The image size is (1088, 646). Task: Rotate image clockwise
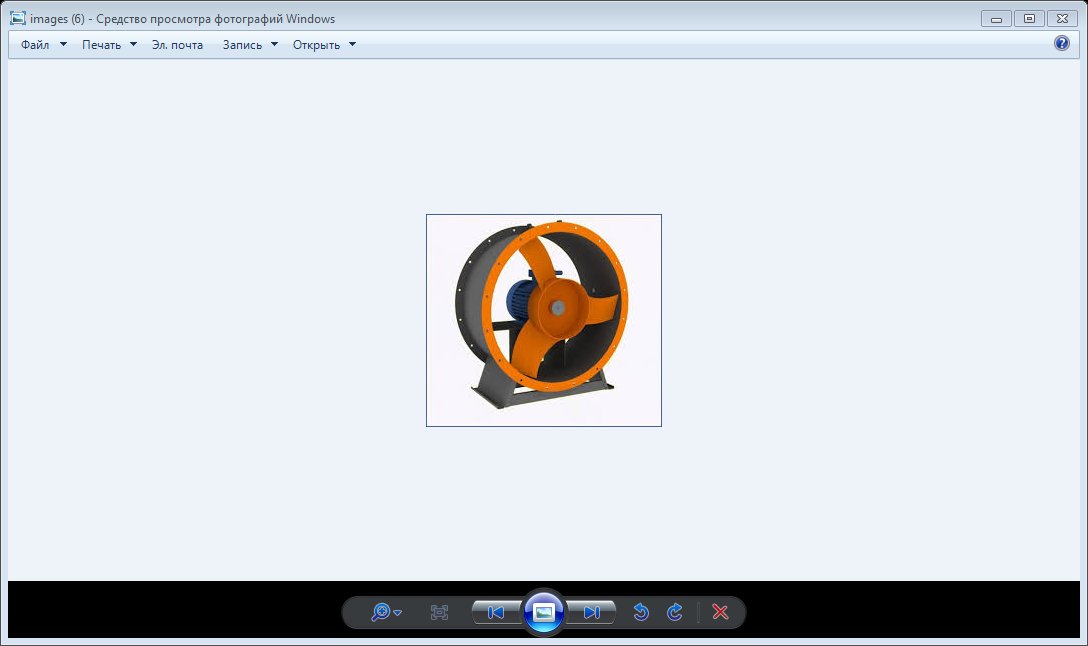point(674,612)
